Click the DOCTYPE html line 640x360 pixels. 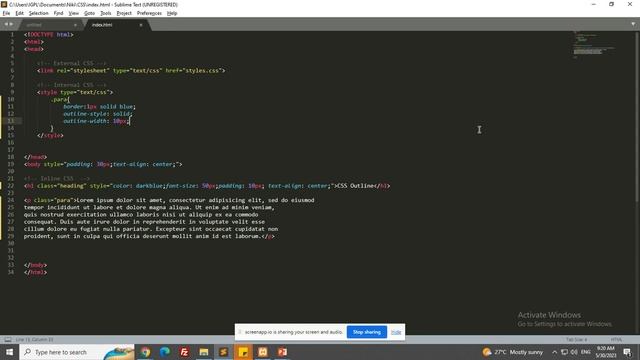coord(49,34)
